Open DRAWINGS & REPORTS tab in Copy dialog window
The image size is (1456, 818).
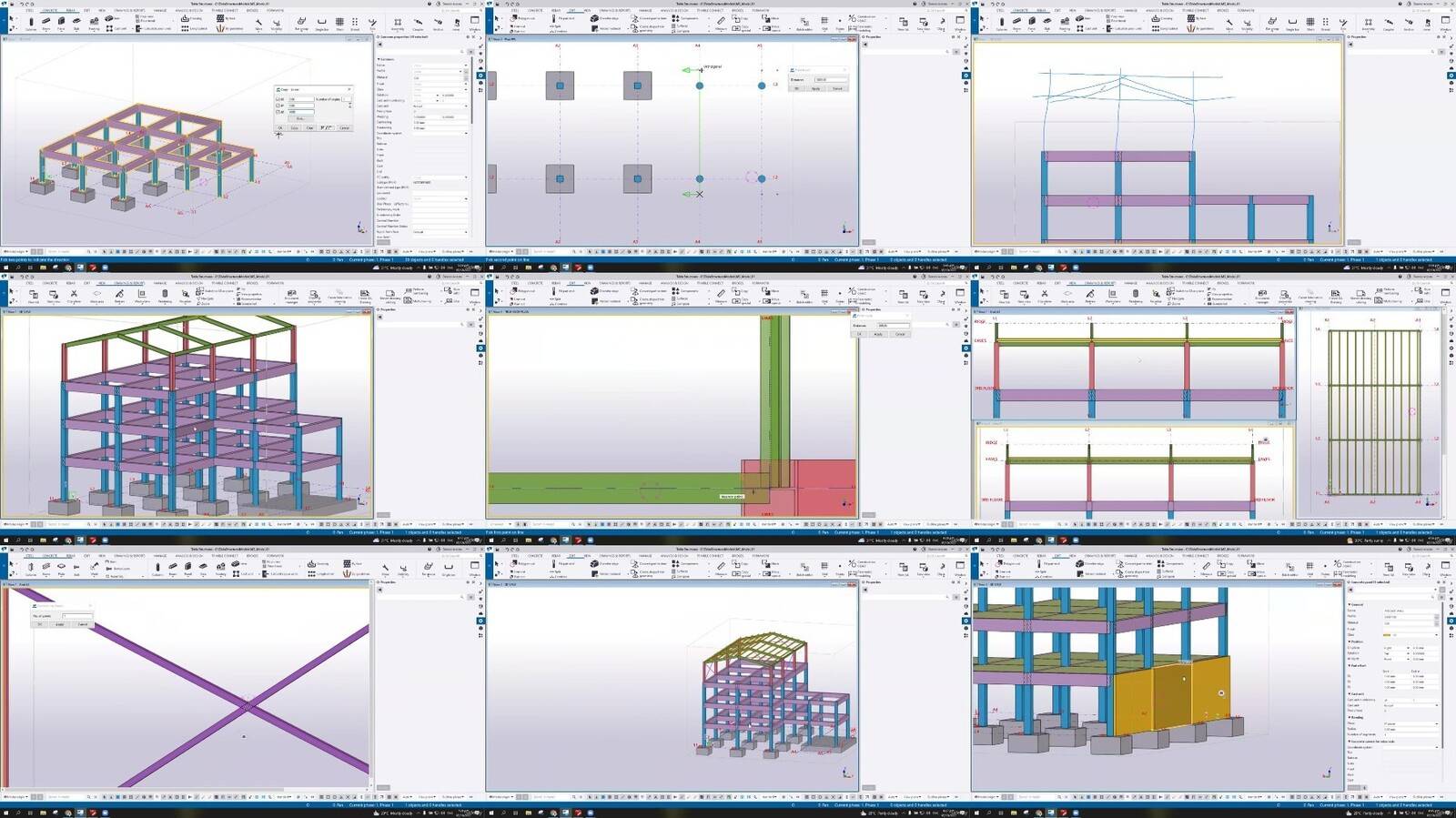129,11
